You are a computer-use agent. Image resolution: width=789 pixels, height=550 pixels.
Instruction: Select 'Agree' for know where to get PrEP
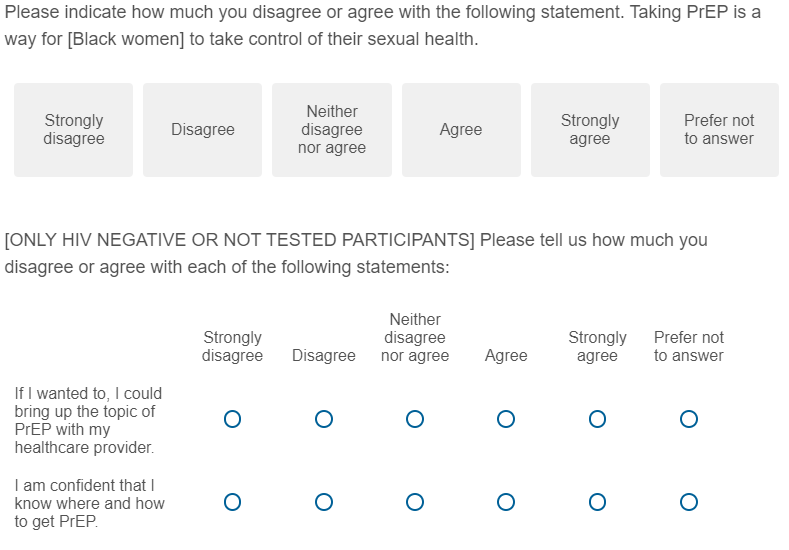(506, 501)
